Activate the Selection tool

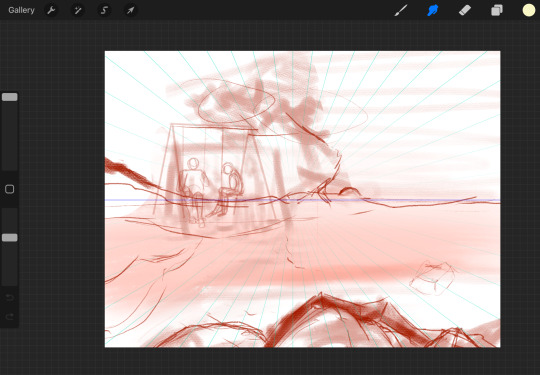pos(104,10)
